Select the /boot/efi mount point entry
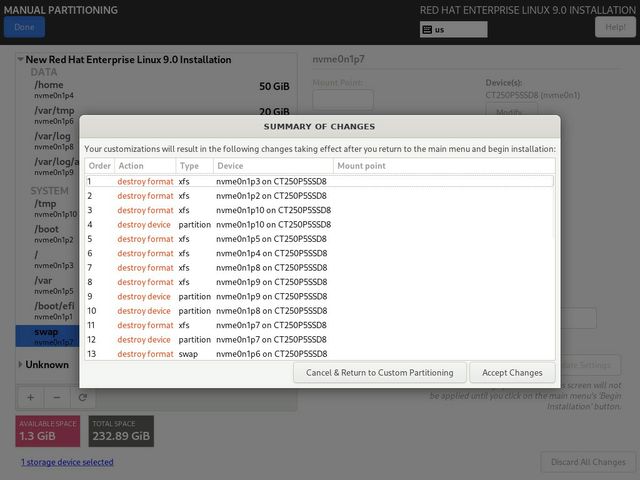The height and width of the screenshot is (480, 640). 48,311
